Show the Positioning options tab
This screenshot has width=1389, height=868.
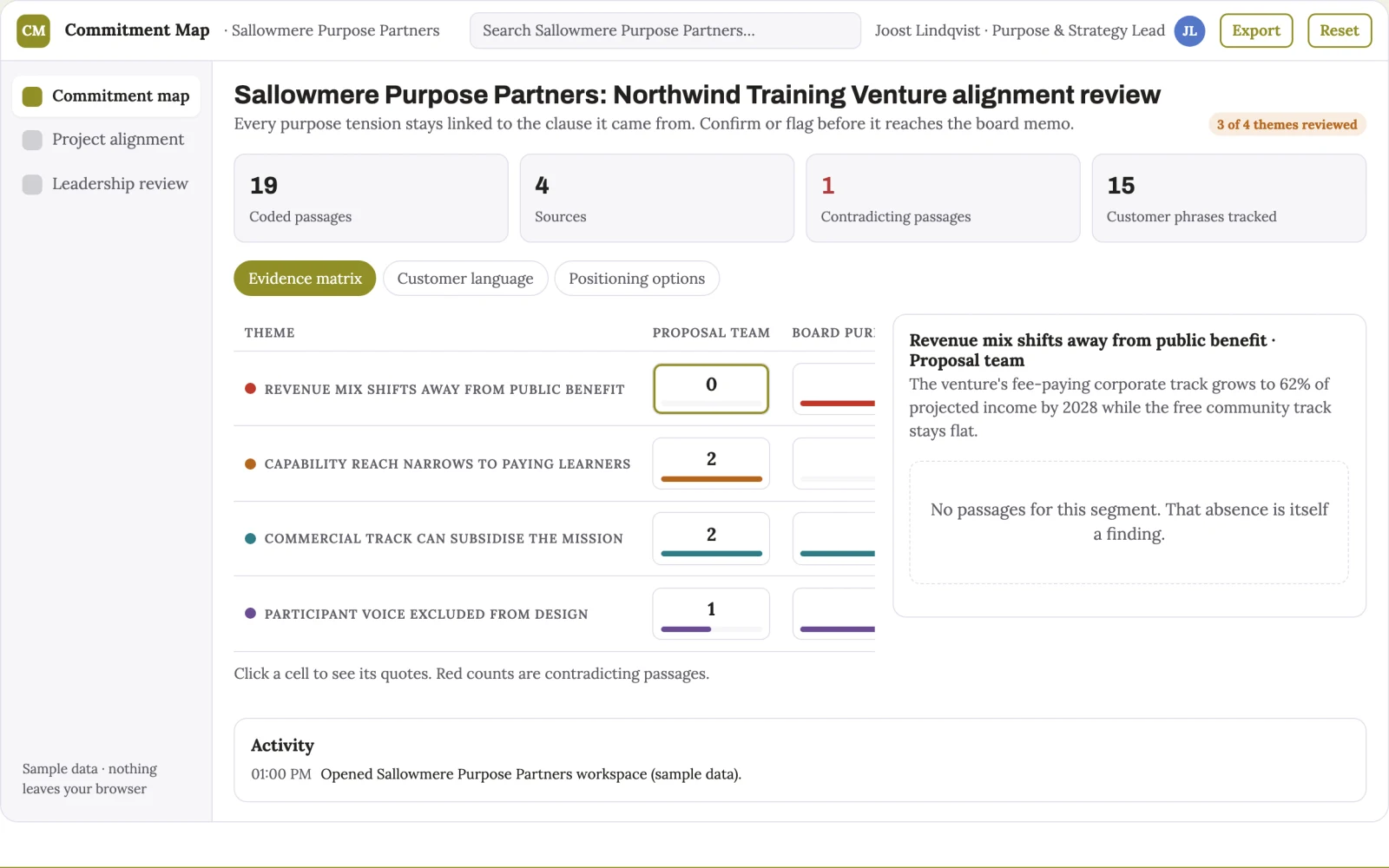[x=637, y=279]
